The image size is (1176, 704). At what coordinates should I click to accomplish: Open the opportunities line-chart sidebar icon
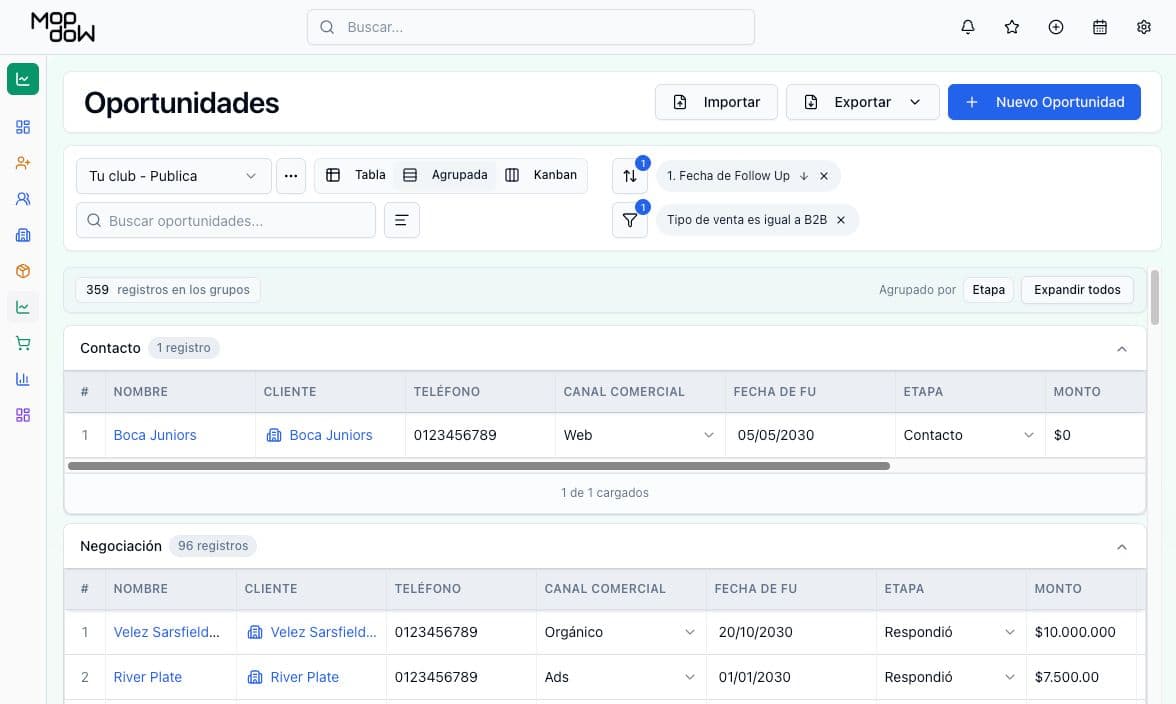click(22, 307)
